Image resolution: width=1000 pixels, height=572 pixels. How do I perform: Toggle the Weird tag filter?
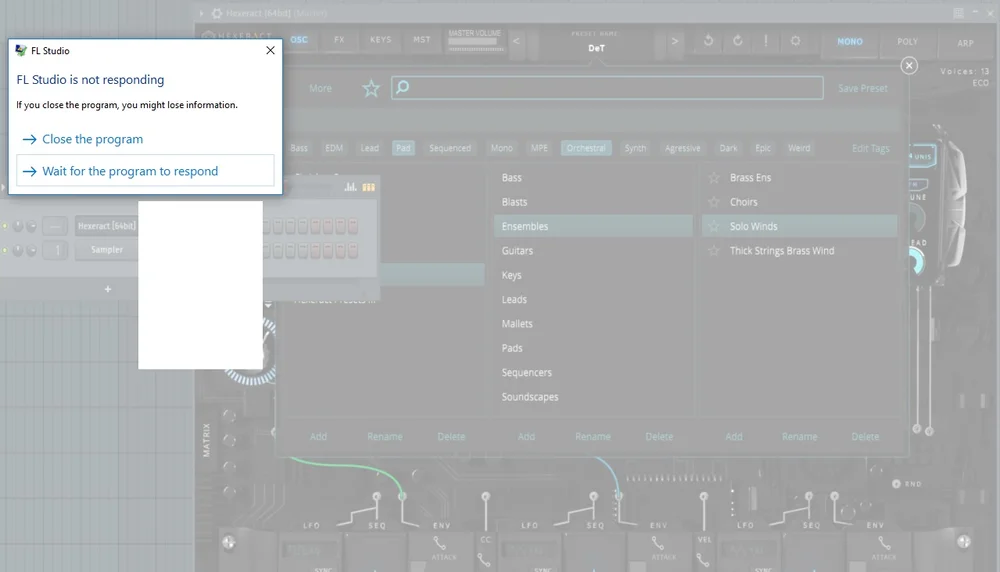(x=798, y=148)
